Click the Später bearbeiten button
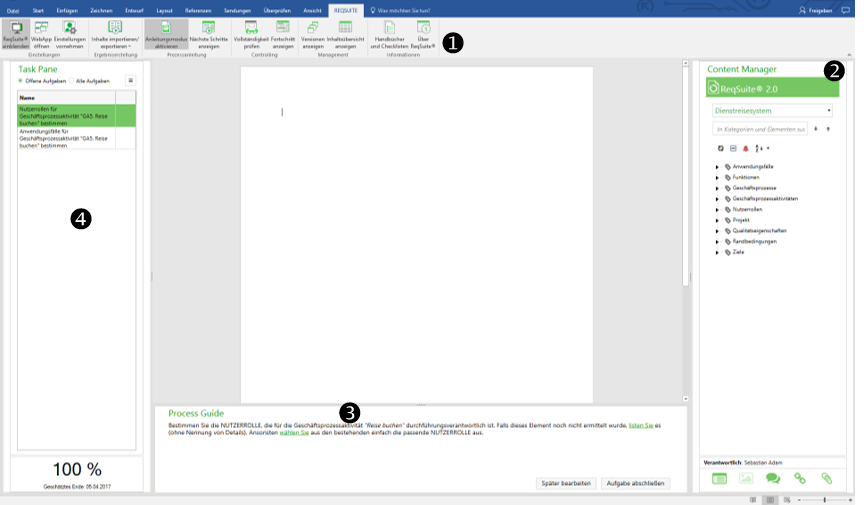Image resolution: width=864 pixels, height=505 pixels. pyautogui.click(x=565, y=482)
